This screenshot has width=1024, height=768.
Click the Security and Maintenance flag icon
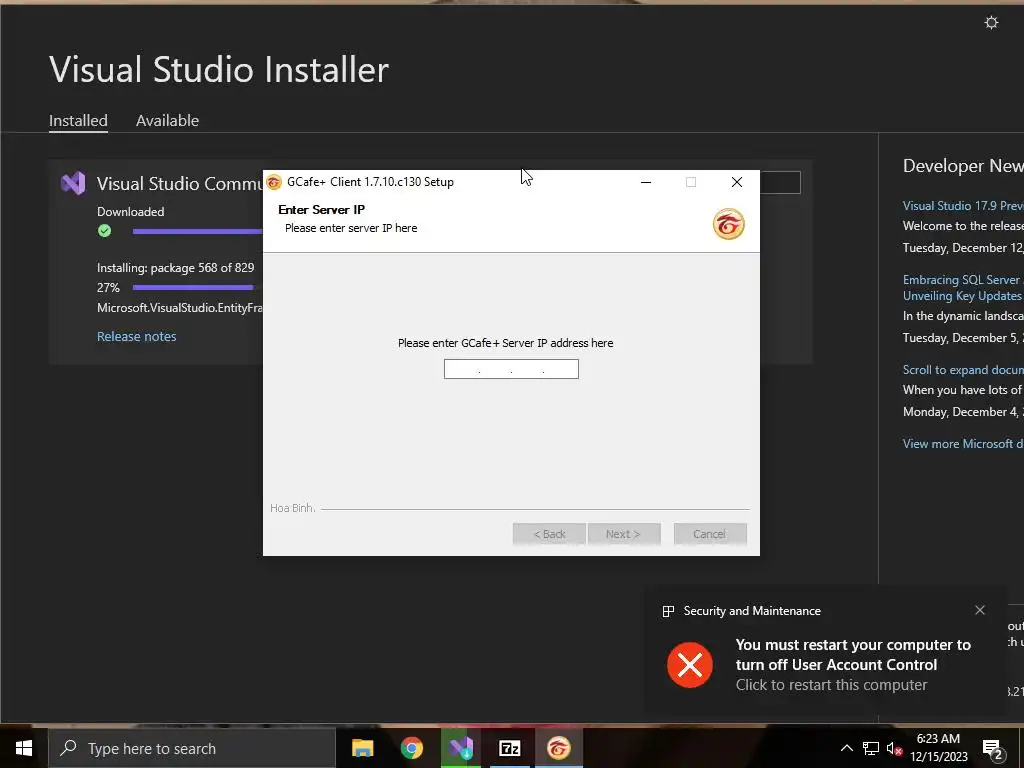[667, 611]
